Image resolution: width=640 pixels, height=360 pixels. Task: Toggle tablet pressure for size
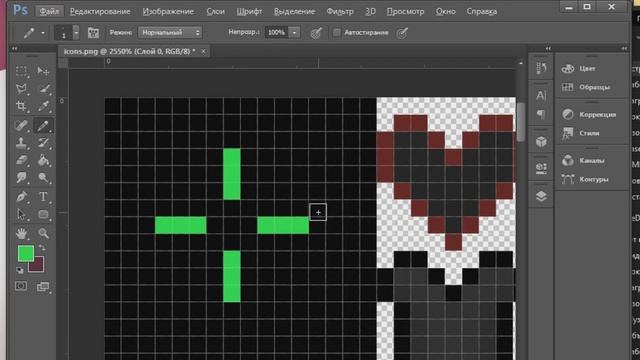[x=402, y=33]
